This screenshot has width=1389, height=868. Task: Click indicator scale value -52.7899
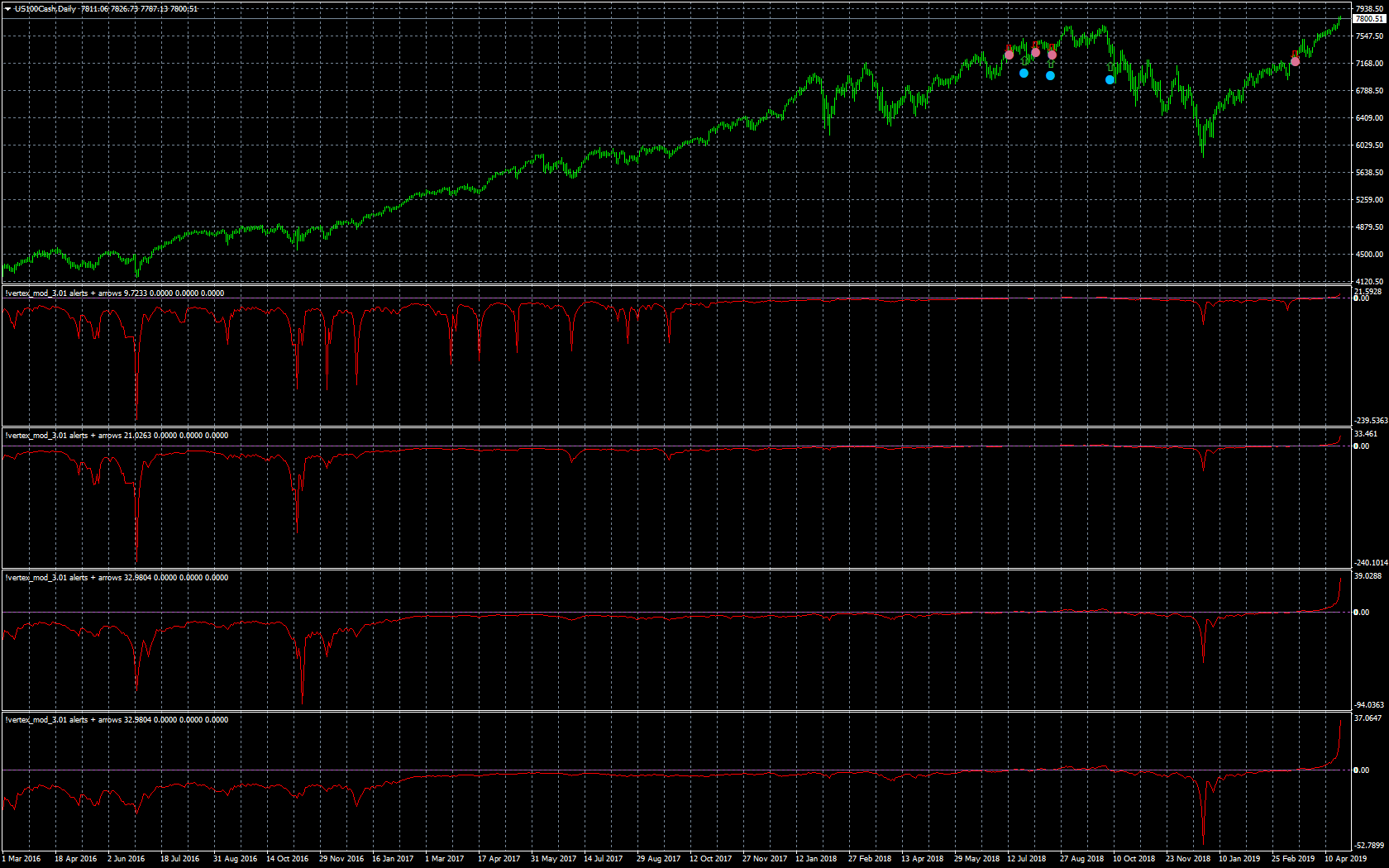pyautogui.click(x=1369, y=846)
